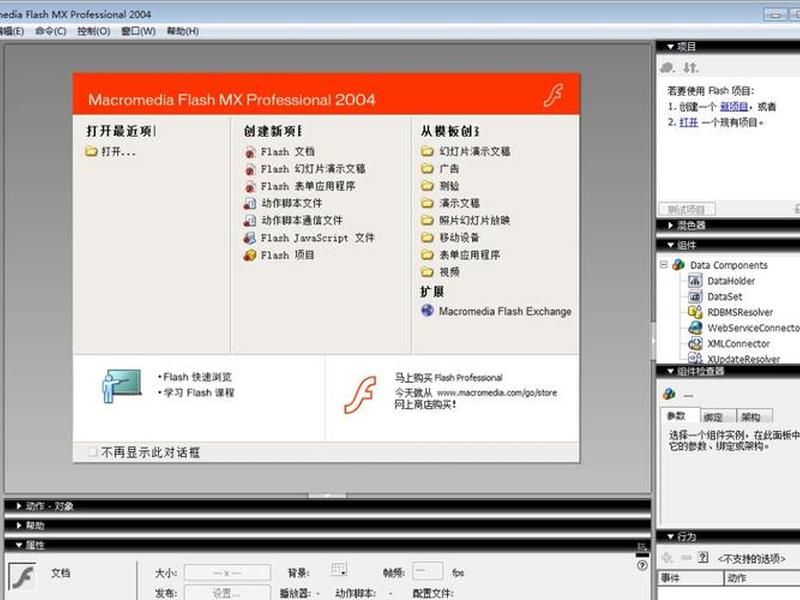Open the 命令(C) menu
800x600 pixels.
coord(51,31)
